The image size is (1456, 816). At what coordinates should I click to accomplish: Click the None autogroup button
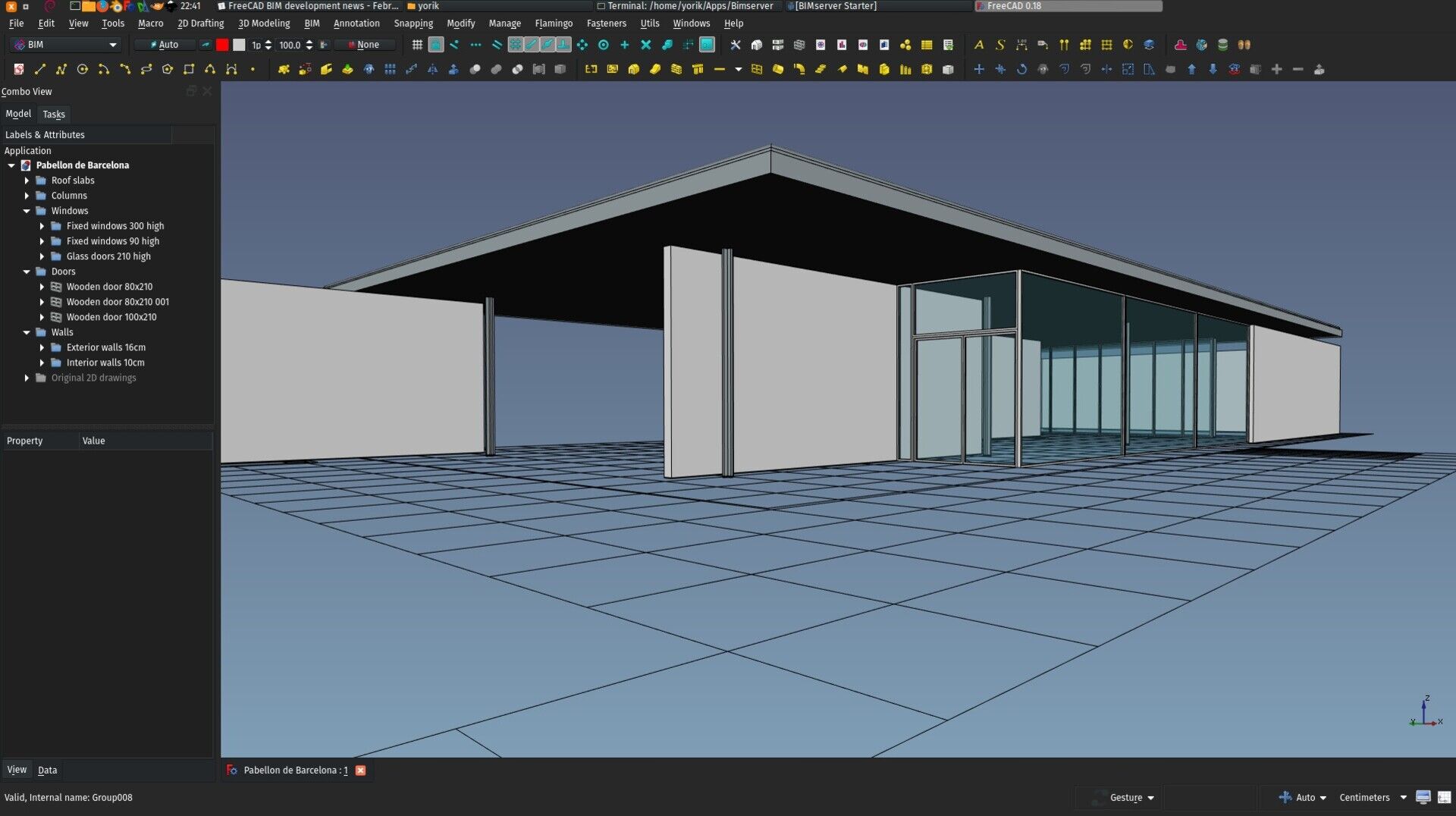[365, 45]
